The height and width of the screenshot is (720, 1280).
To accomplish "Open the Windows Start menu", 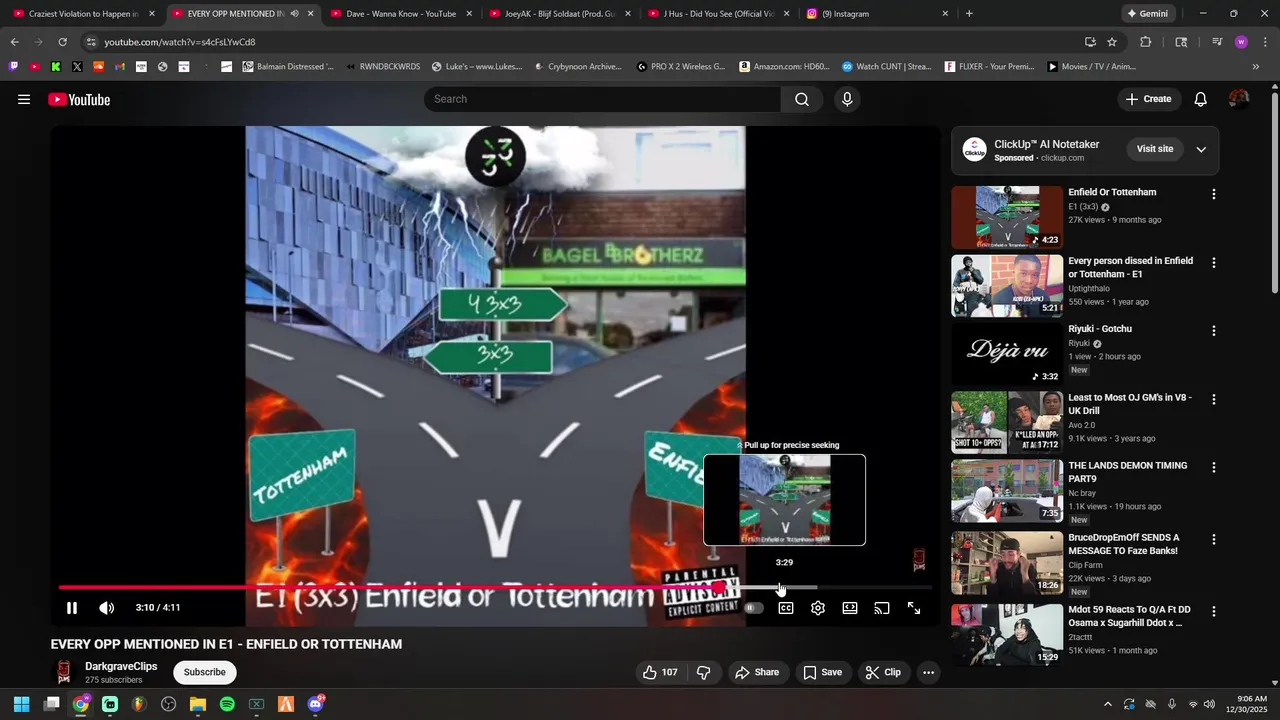I will [21, 704].
